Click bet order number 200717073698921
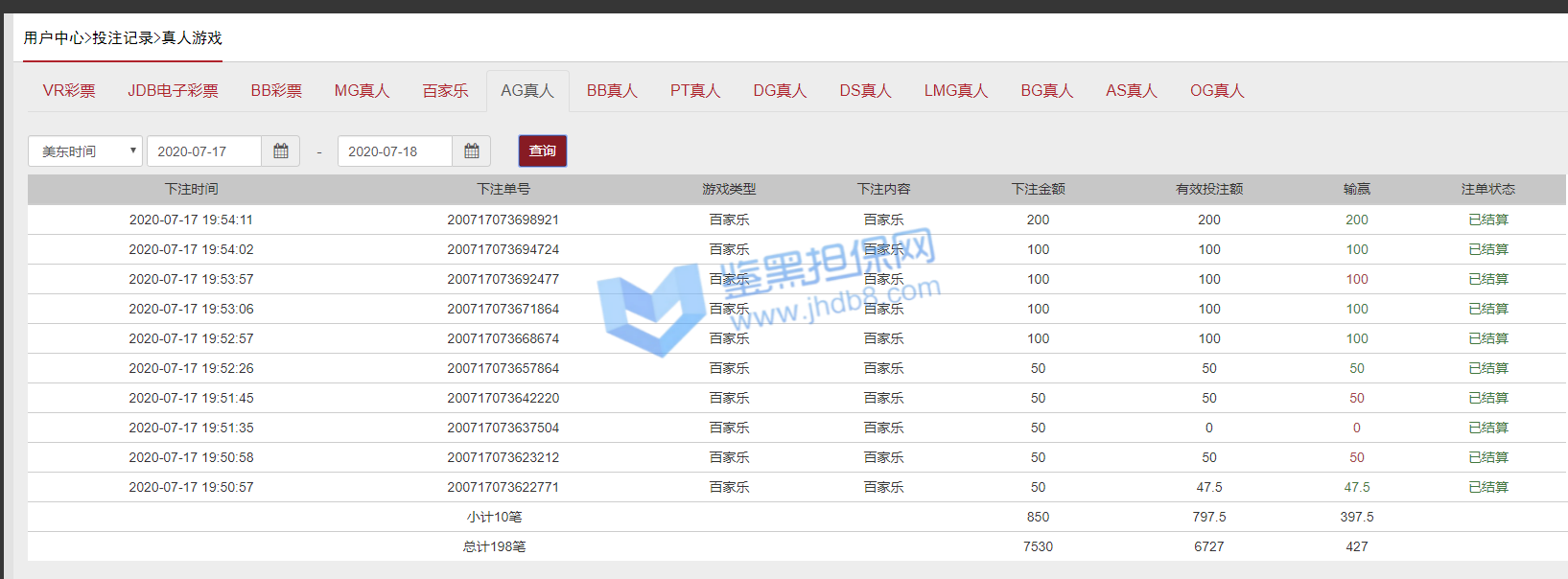This screenshot has width=1568, height=579. pos(503,220)
